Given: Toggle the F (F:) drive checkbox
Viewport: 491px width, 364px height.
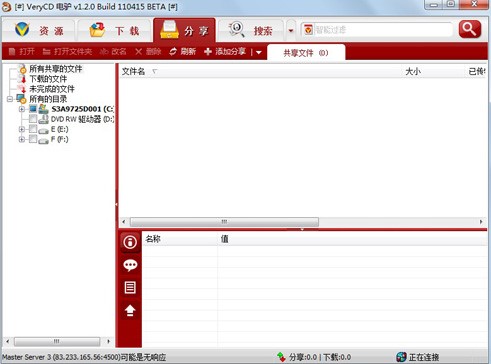Looking at the screenshot, I should coord(33,139).
